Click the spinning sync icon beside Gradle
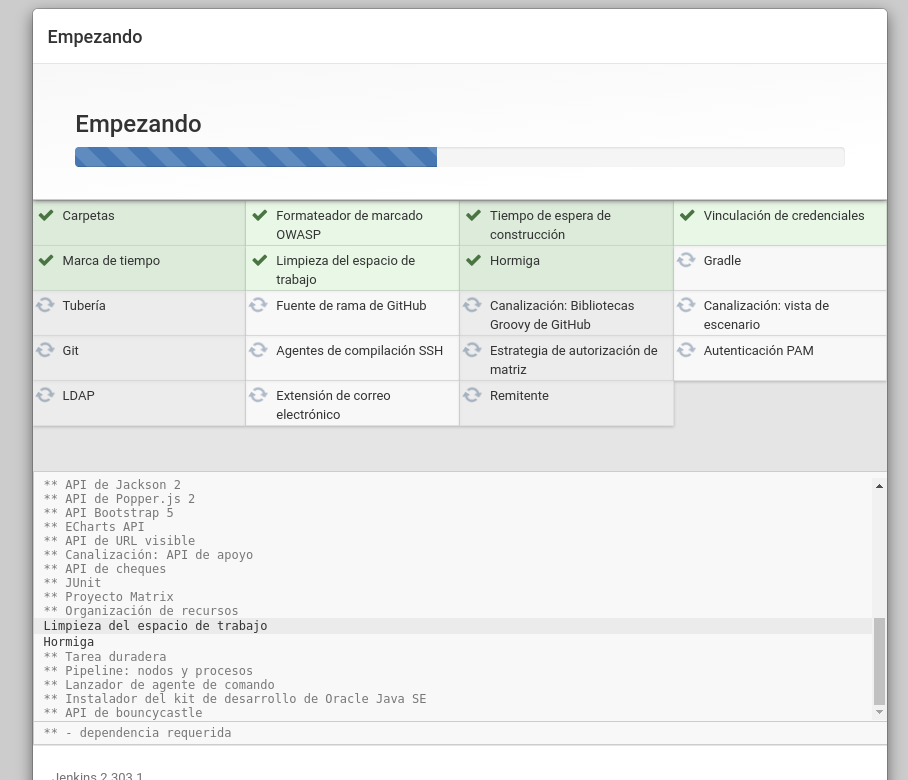Screen dimensions: 908x780 click(x=686, y=260)
